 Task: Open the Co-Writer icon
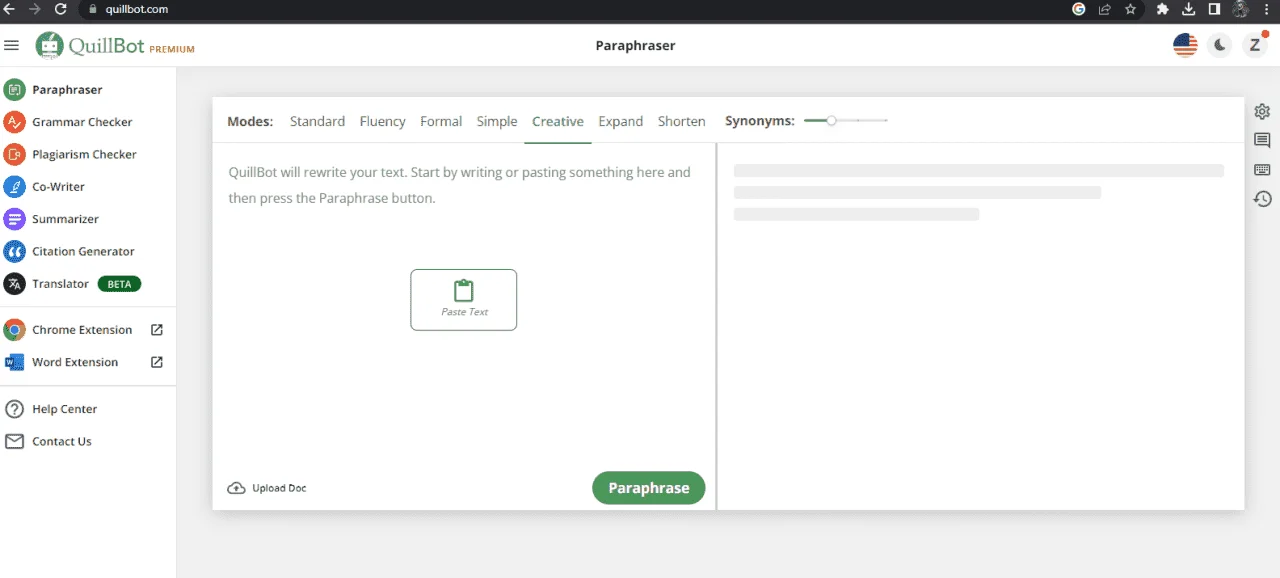pos(14,187)
